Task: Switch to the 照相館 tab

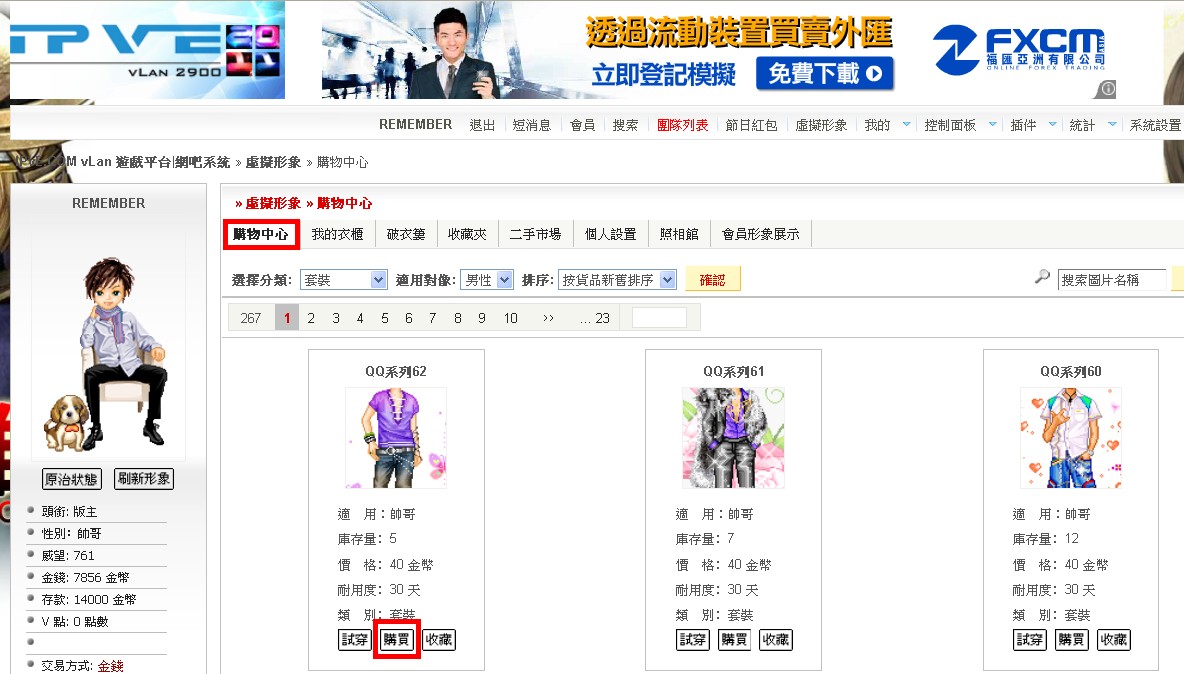Action: click(x=680, y=234)
